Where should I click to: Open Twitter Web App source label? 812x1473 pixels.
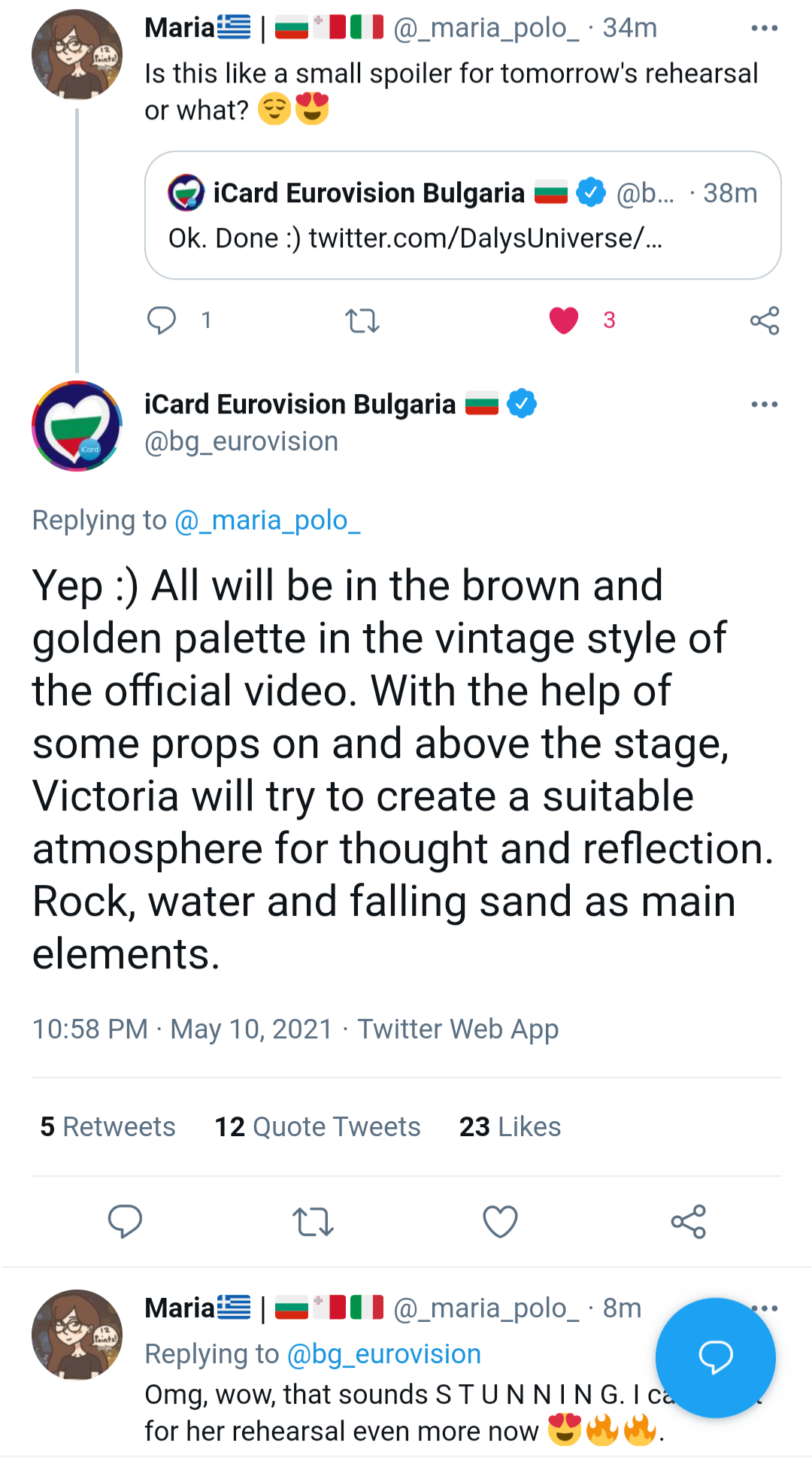458,1029
